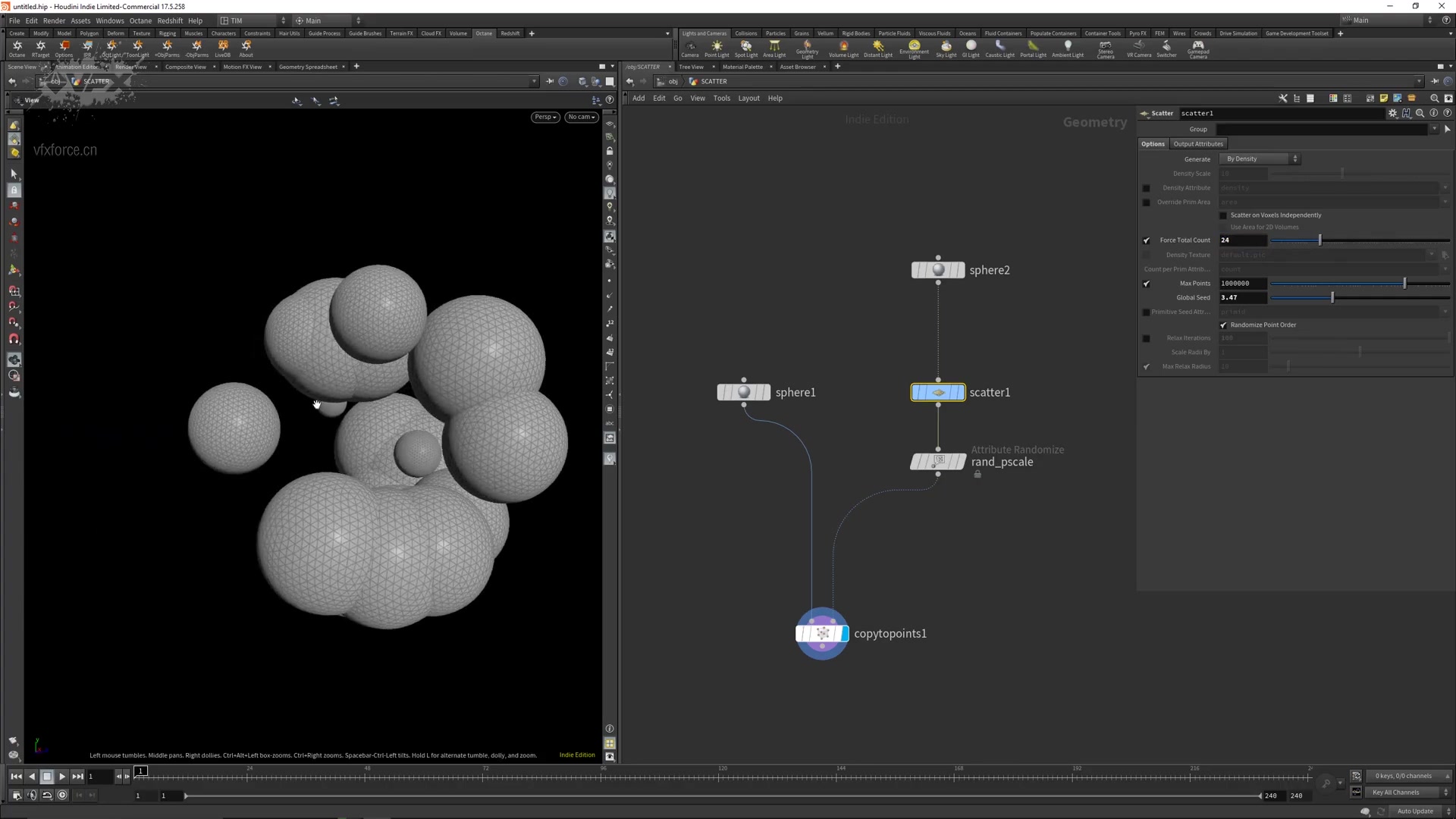Disable the Randomize Point Order checkbox
This screenshot has height=819, width=1456.
(x=1223, y=325)
